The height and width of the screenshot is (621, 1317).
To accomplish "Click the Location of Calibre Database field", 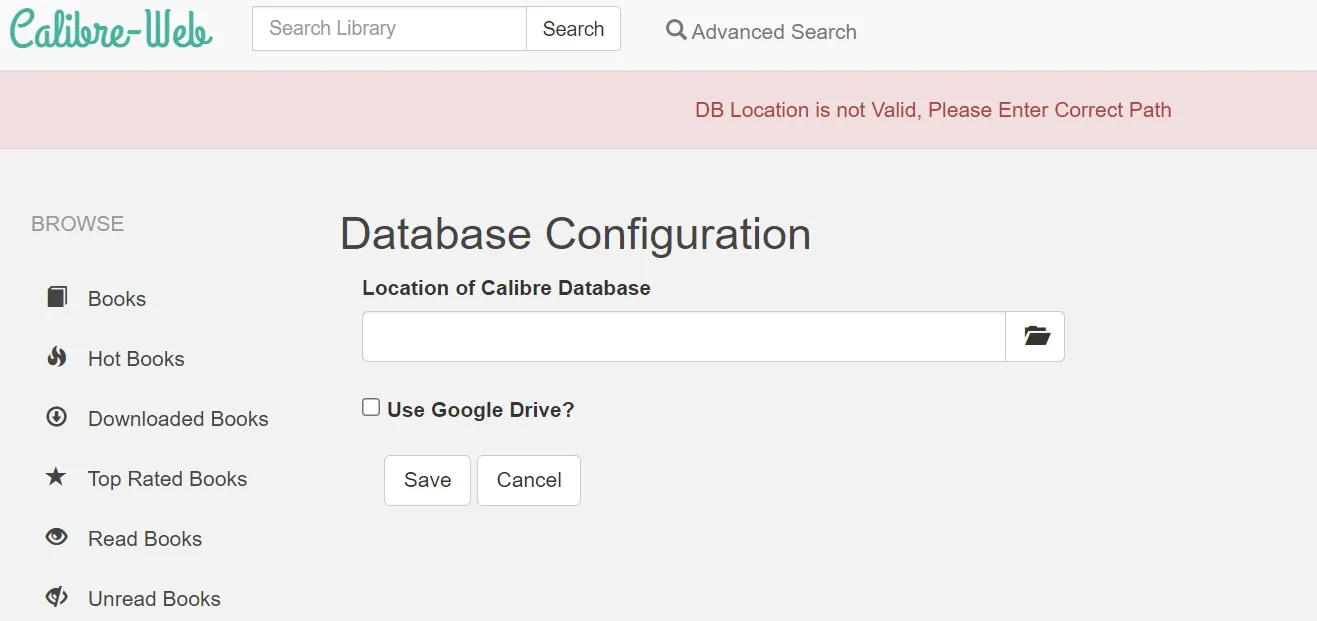I will coord(683,336).
